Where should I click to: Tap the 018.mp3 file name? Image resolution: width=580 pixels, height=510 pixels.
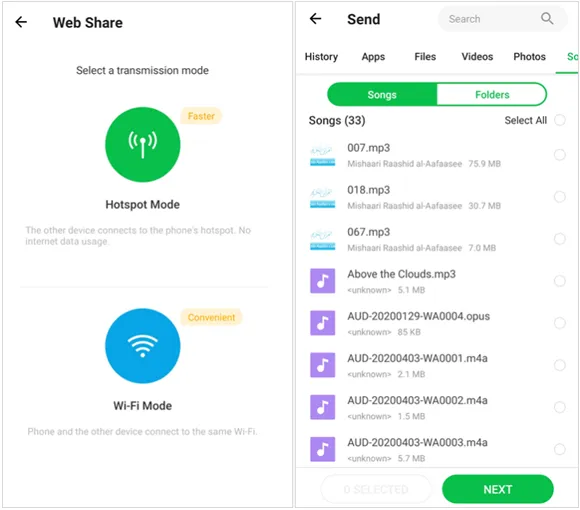pyautogui.click(x=368, y=190)
